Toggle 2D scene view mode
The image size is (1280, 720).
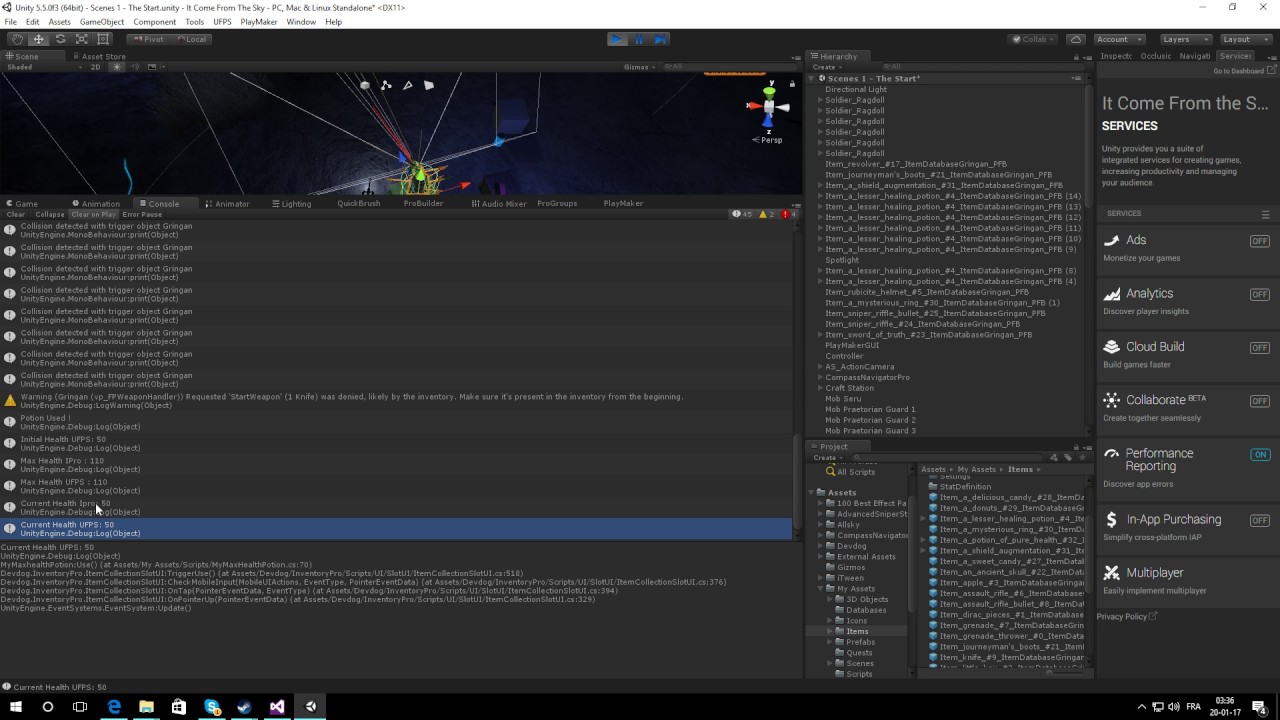[x=96, y=67]
